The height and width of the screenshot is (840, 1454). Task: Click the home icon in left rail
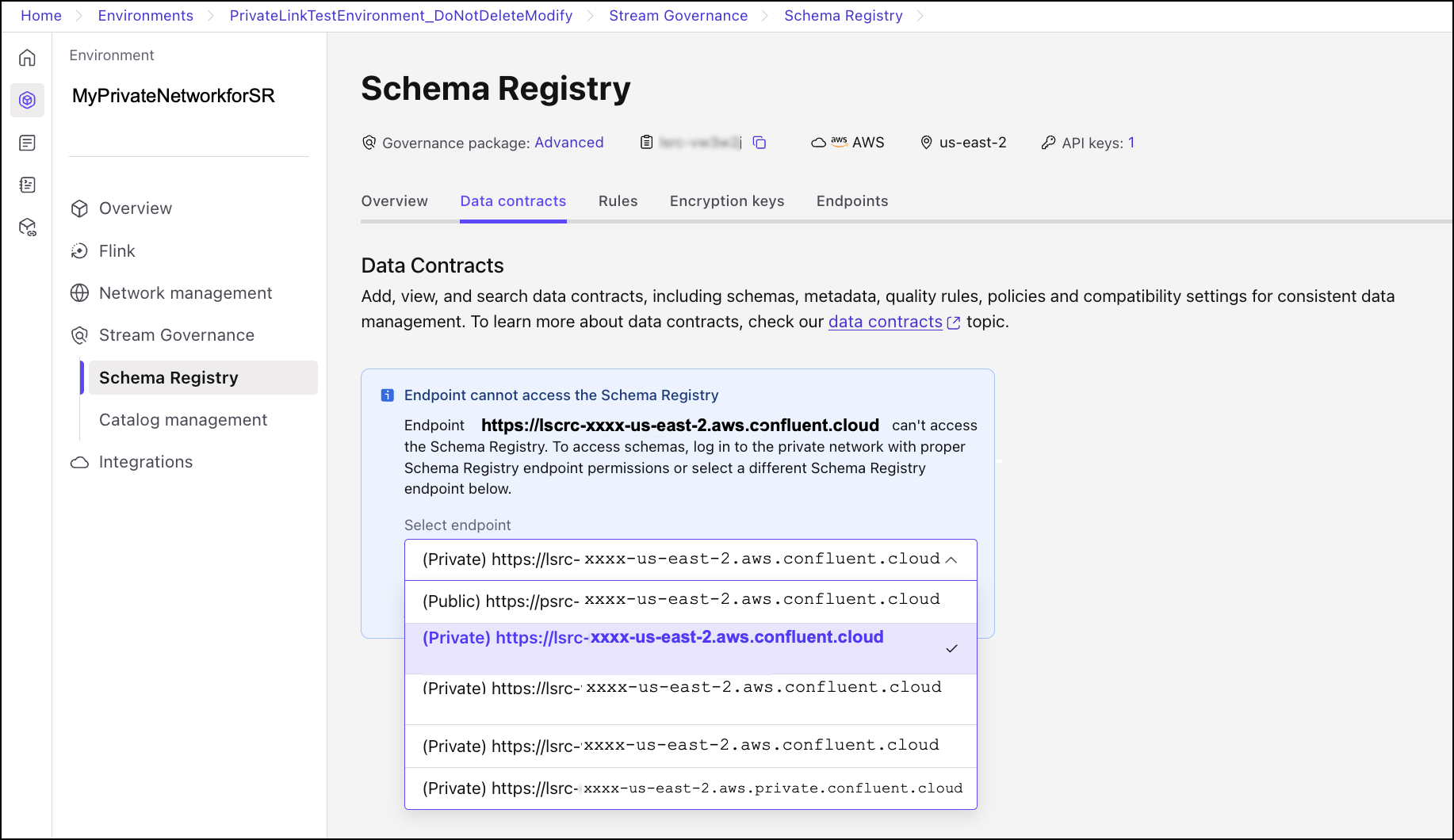coord(27,58)
